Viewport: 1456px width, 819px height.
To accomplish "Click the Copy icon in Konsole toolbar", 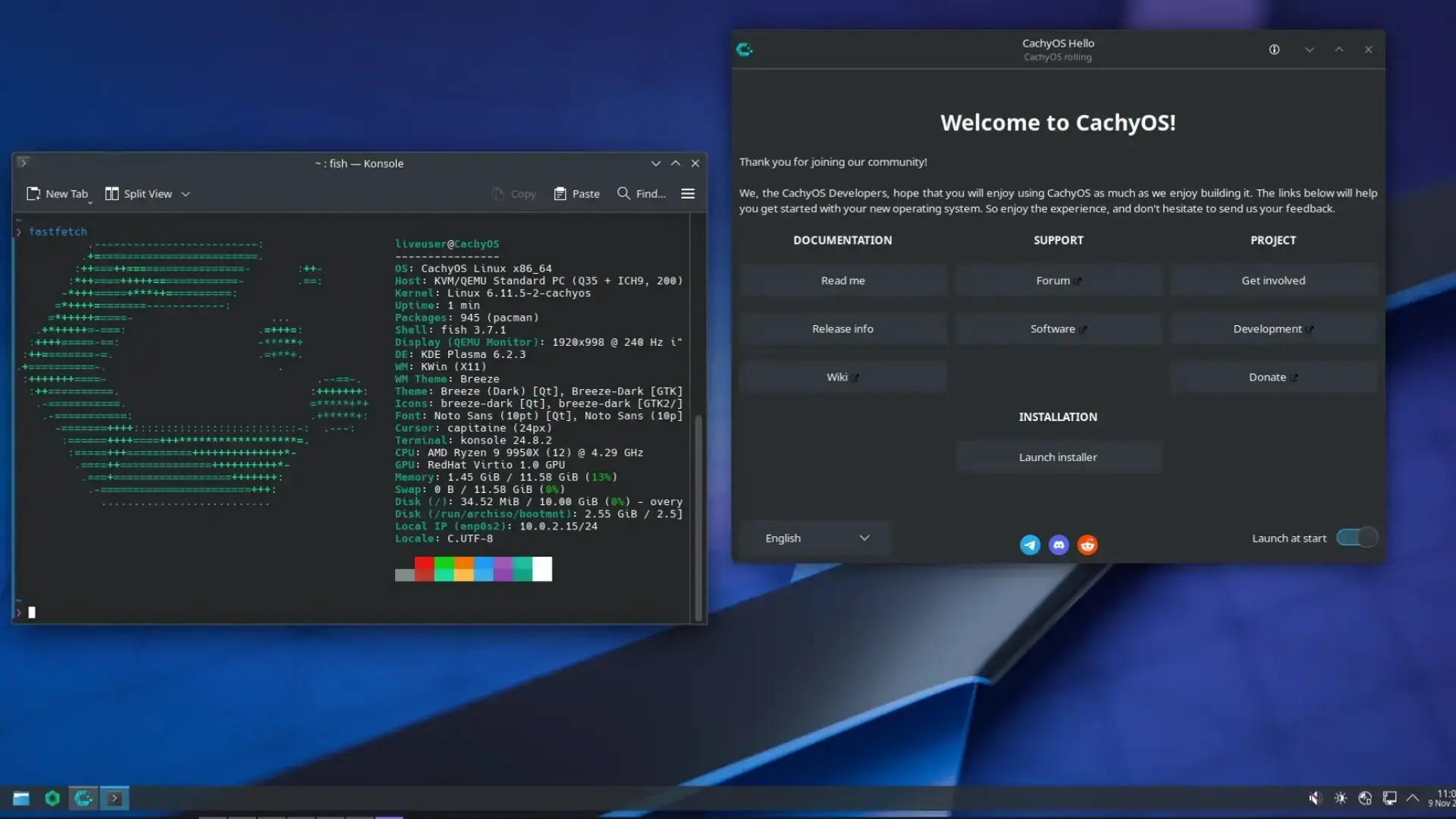I will click(x=498, y=193).
